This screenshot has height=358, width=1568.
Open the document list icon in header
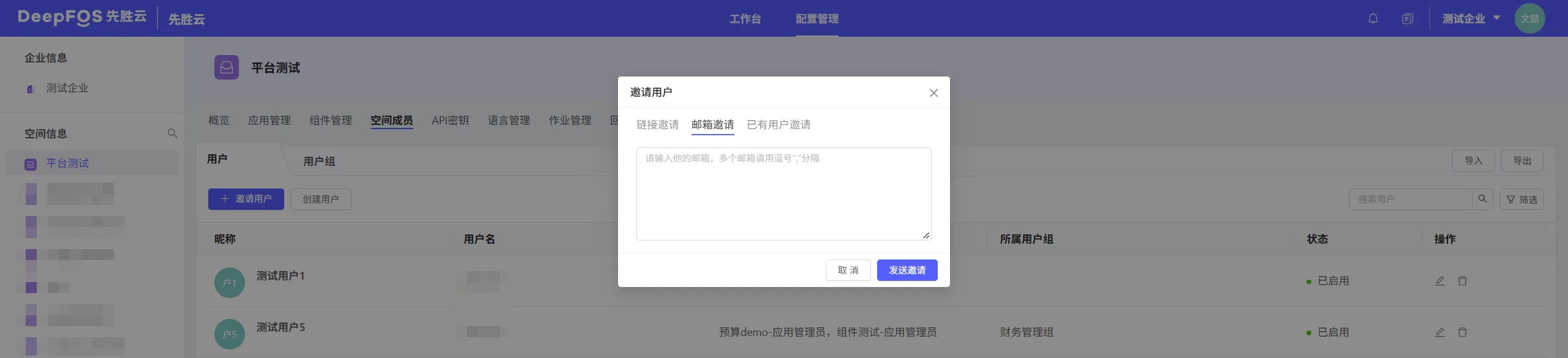tap(1408, 19)
